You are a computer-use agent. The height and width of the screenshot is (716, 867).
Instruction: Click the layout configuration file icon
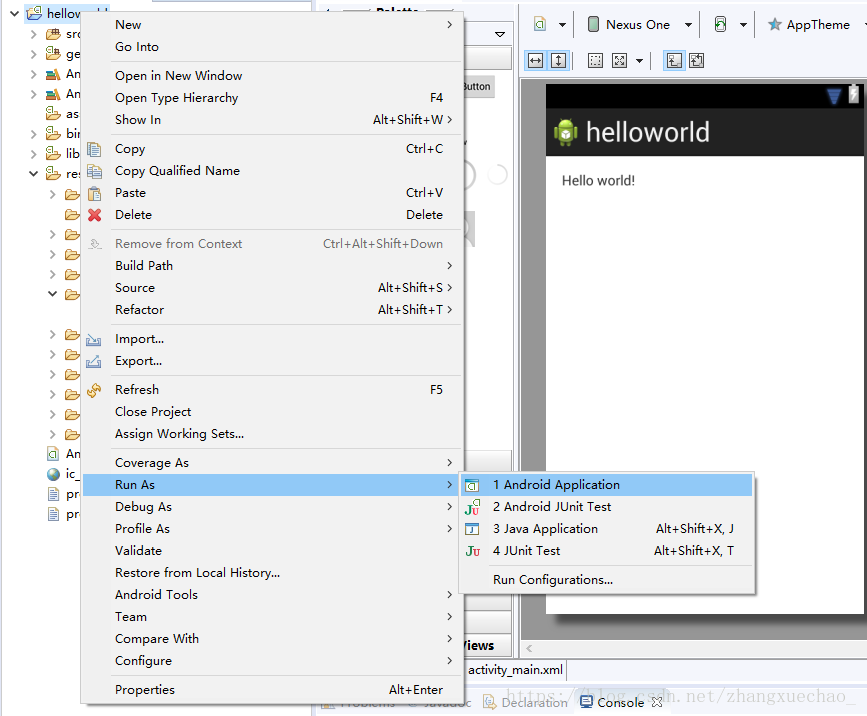pyautogui.click(x=540, y=24)
